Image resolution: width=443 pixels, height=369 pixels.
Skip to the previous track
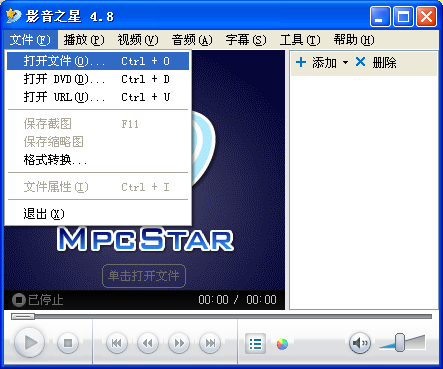[x=117, y=343]
